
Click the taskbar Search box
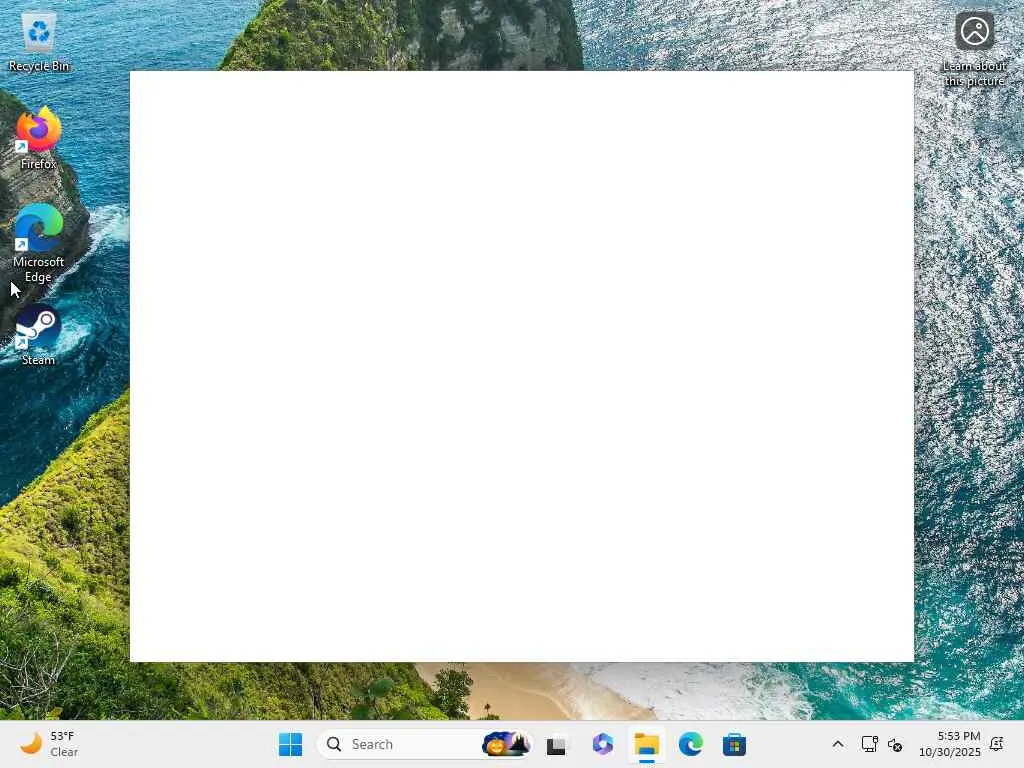coord(424,744)
